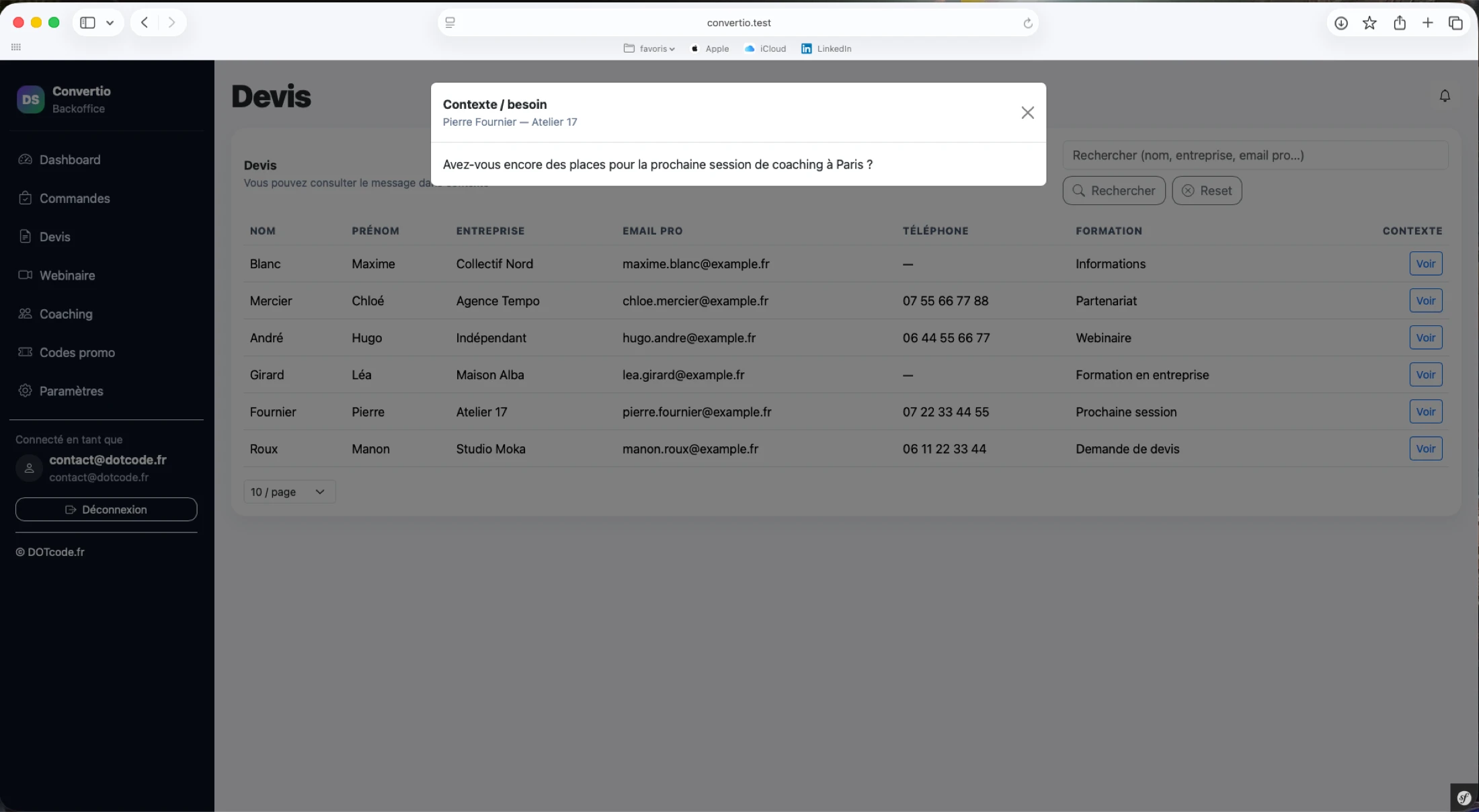1479x812 pixels.
Task: Open Webinaire menu item
Action: [67, 275]
